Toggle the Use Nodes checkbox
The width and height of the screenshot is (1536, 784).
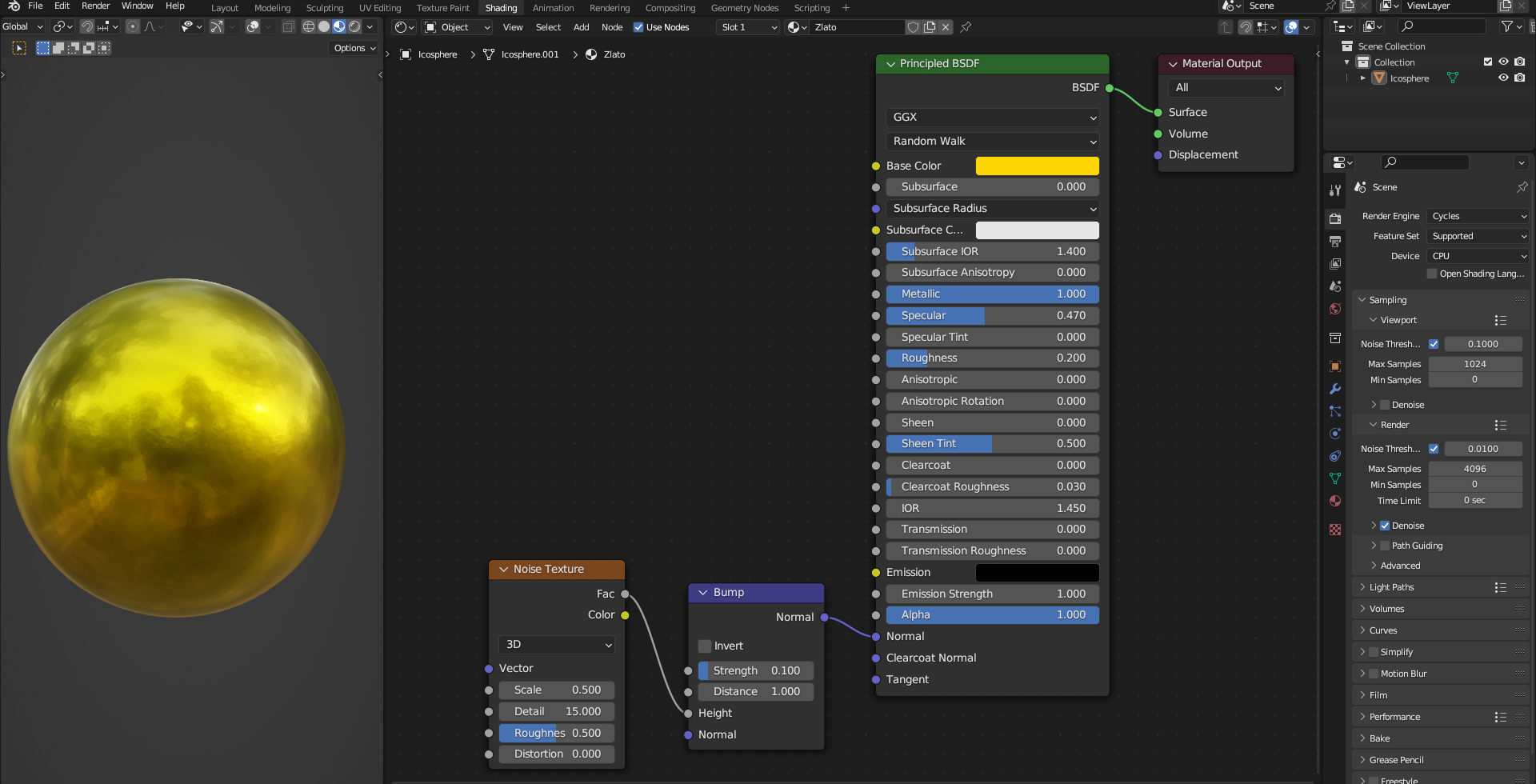638,27
